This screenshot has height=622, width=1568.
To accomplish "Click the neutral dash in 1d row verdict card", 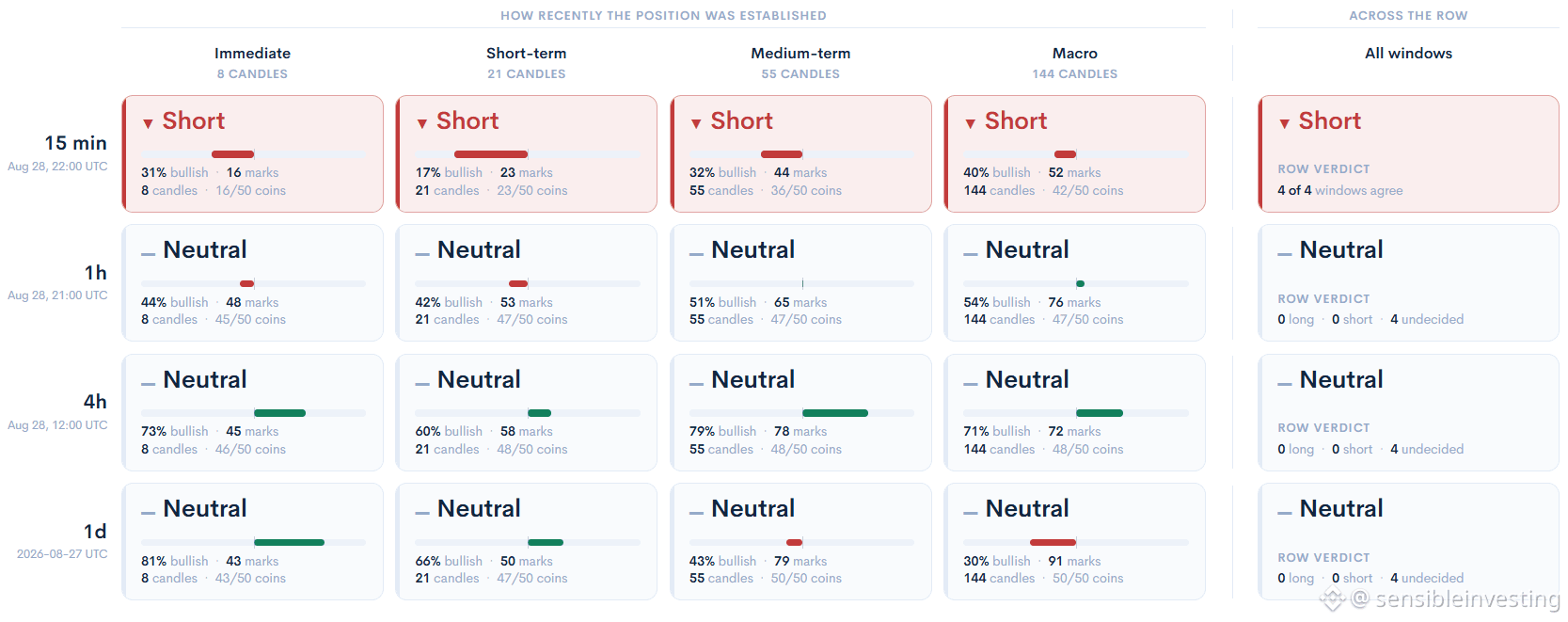I will [x=1284, y=512].
